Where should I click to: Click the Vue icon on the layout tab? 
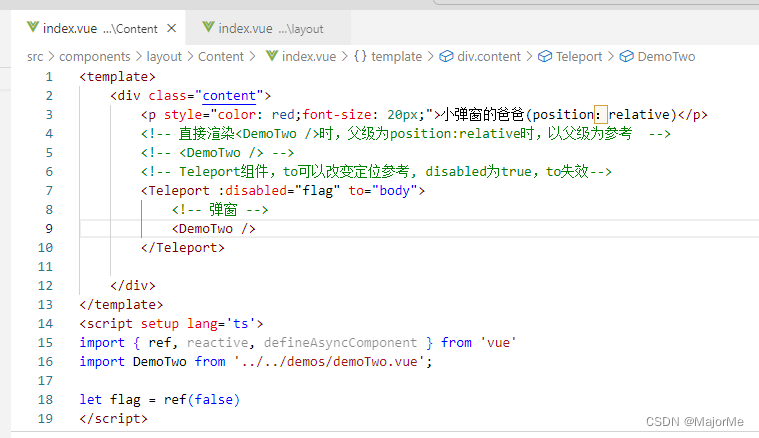click(208, 27)
